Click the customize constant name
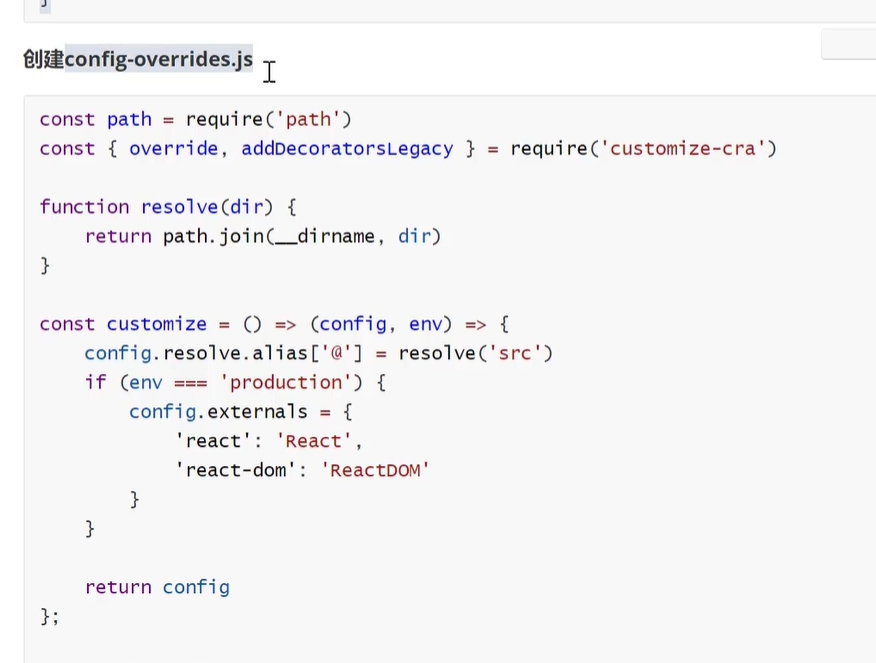The height and width of the screenshot is (663, 876). click(156, 324)
